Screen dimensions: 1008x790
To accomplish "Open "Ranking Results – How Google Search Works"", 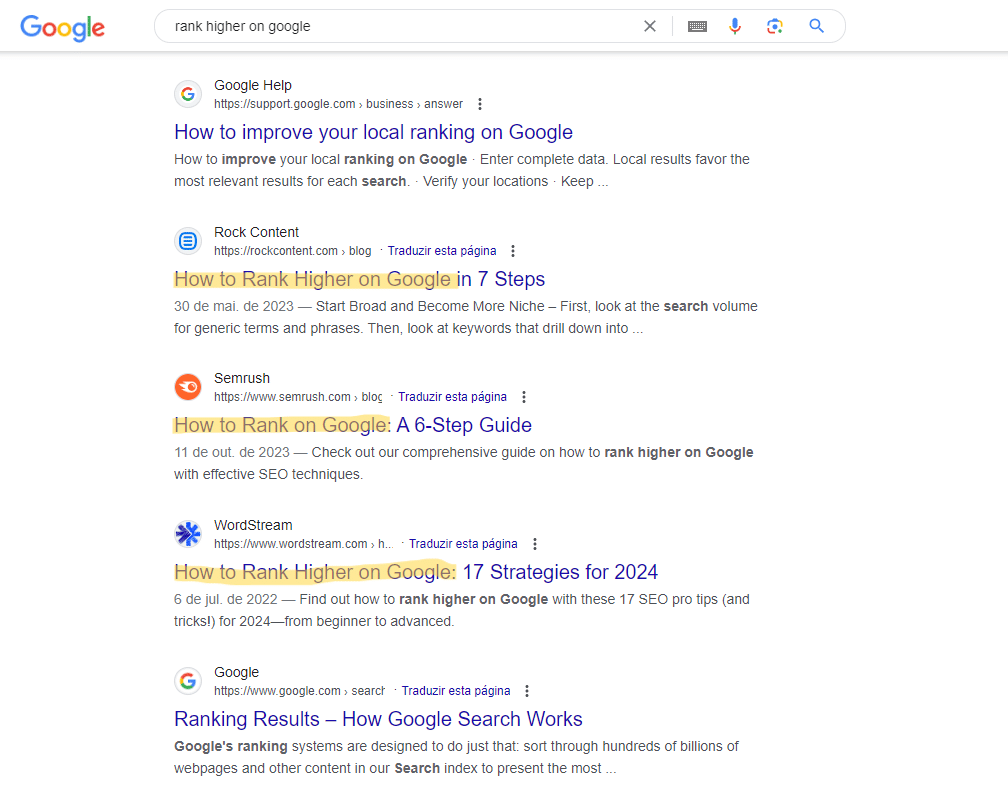I will 378,719.
